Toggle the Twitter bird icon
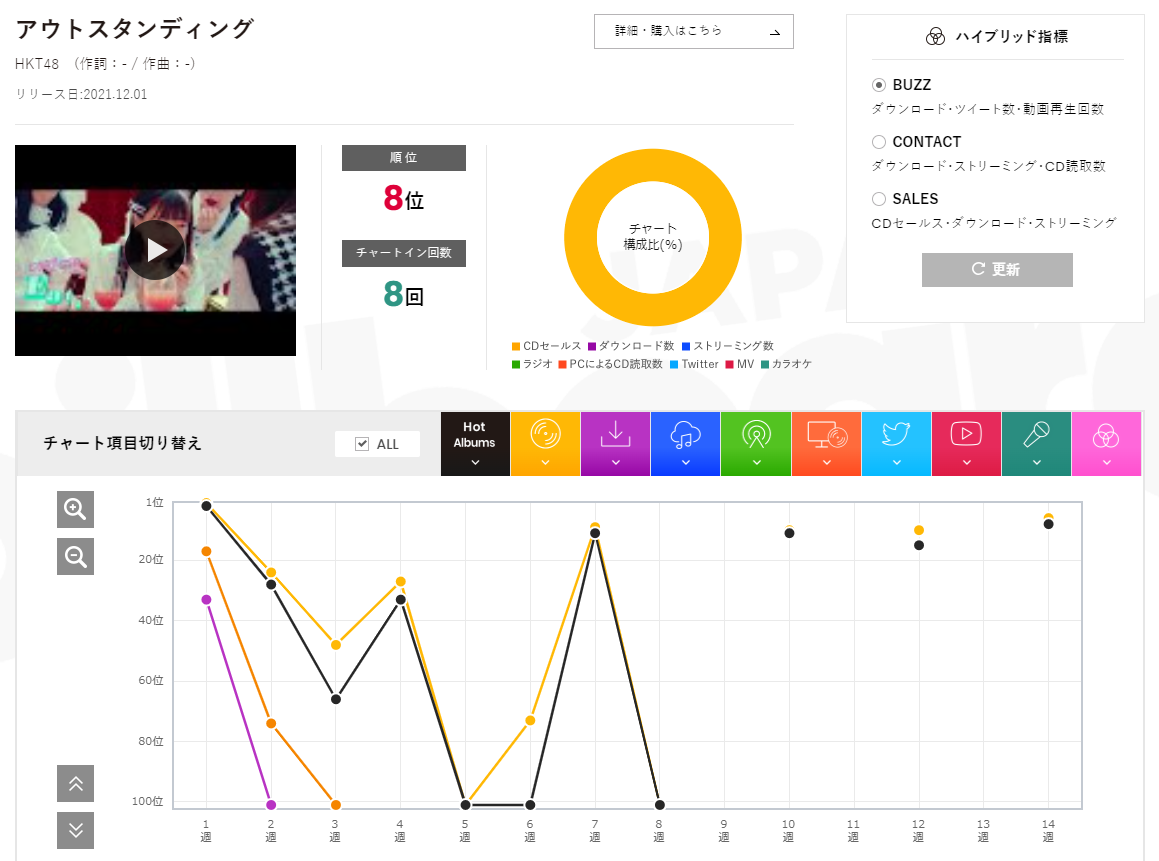1159x861 pixels. point(896,443)
